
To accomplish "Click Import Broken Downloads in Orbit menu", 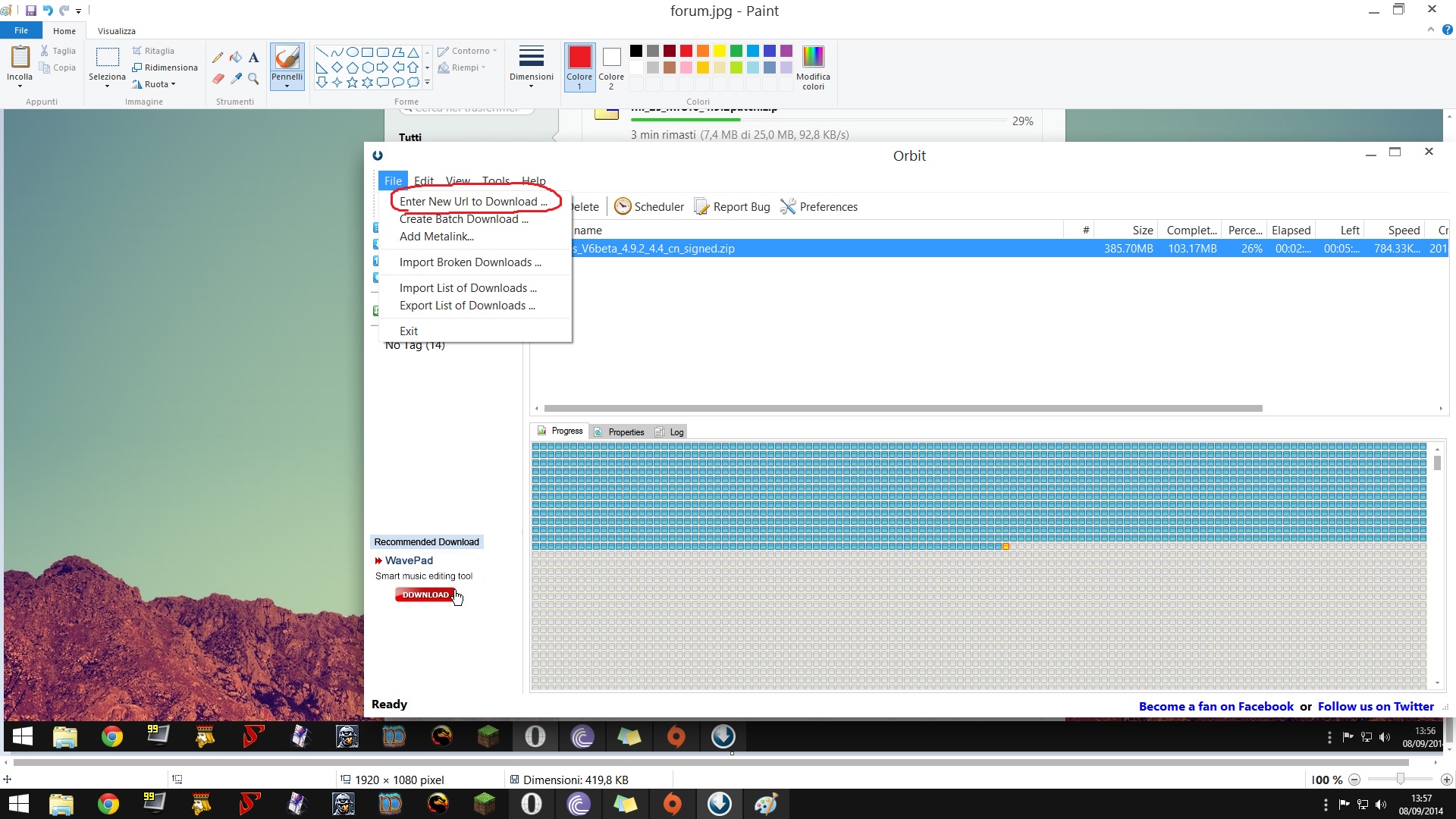I will [x=470, y=262].
